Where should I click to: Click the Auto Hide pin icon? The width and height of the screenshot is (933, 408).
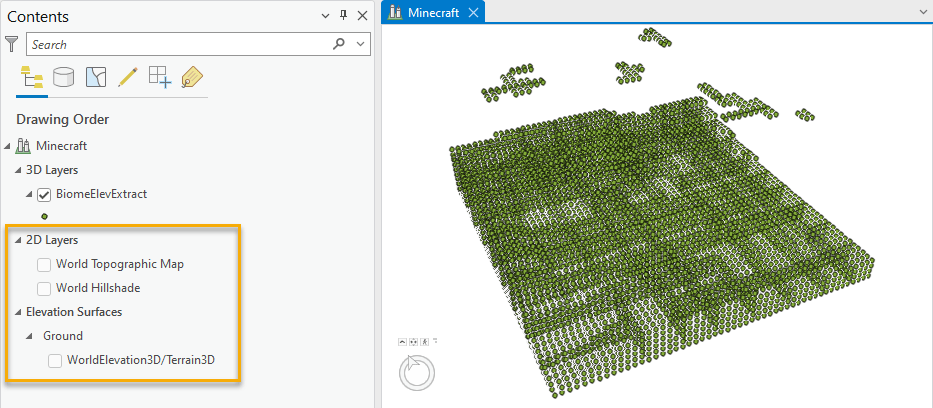point(343,15)
